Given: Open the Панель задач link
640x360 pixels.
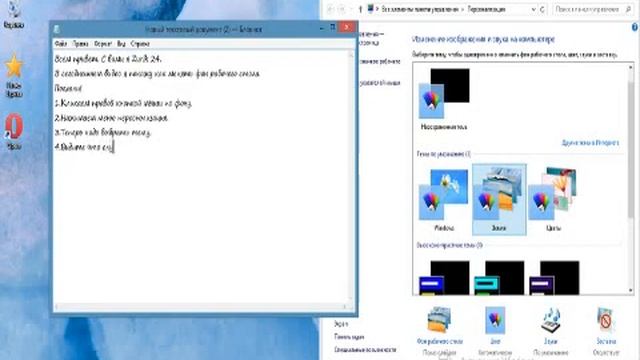Looking at the screenshot, I should click(x=349, y=337).
